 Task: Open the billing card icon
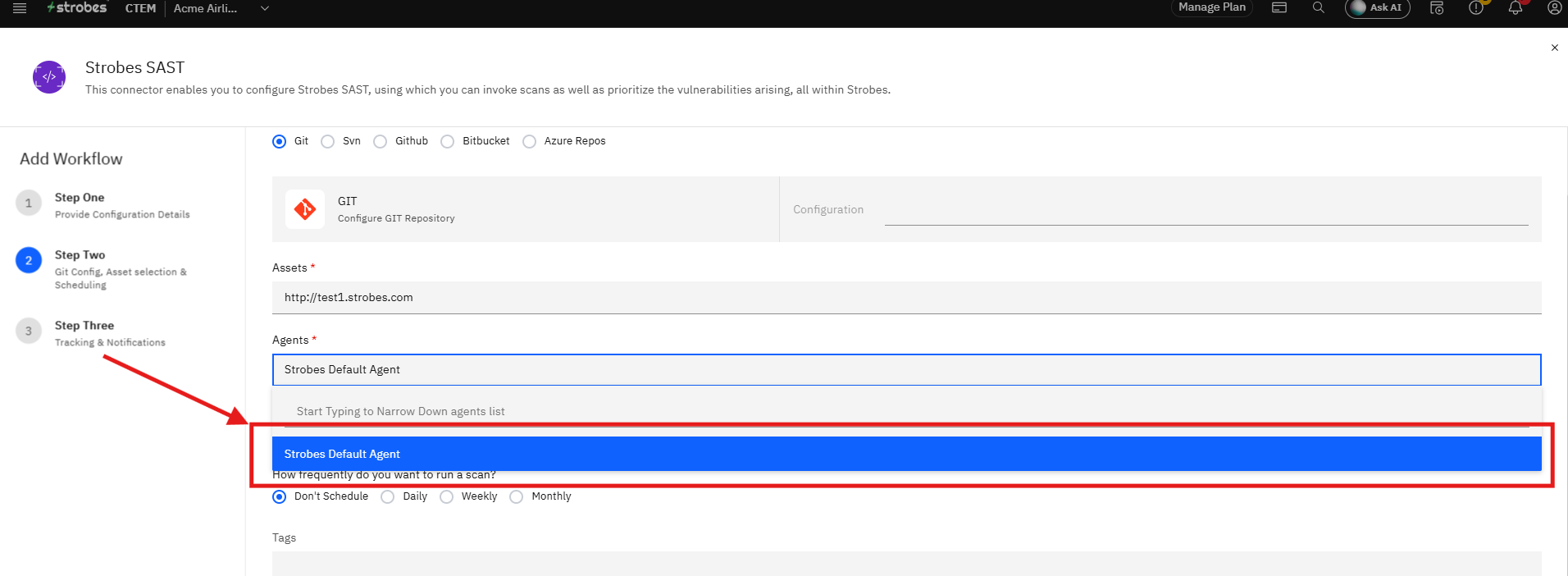point(1279,7)
